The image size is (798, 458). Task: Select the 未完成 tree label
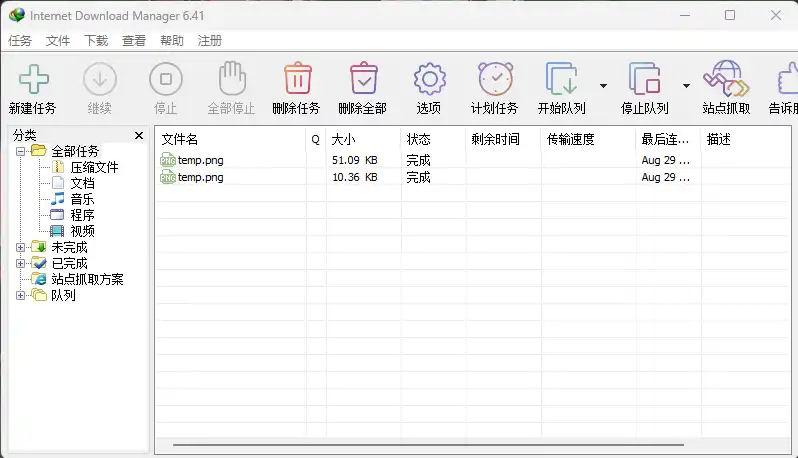click(69, 247)
